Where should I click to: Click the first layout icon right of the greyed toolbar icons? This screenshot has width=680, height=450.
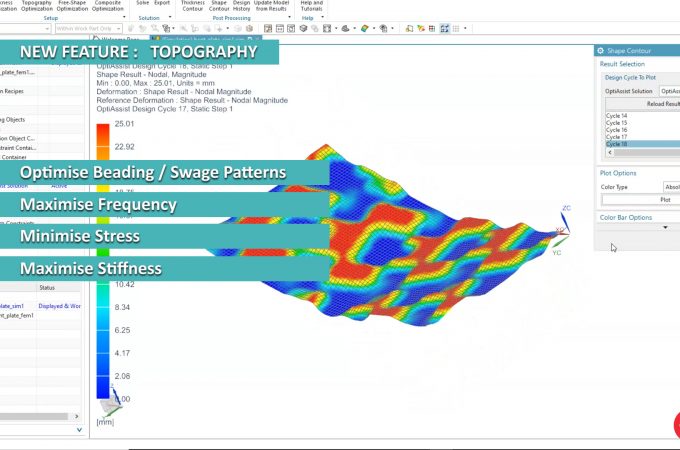point(268,29)
